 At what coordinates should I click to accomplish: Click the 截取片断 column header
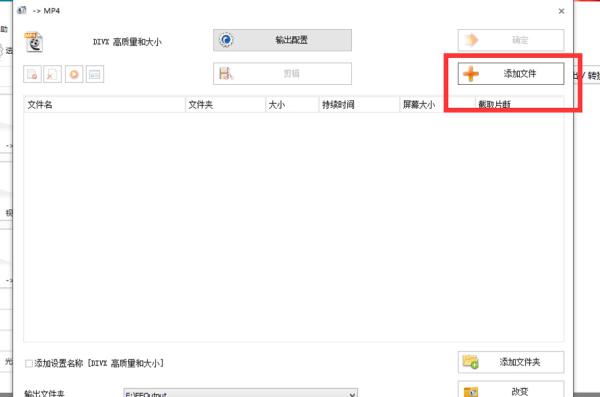click(519, 105)
